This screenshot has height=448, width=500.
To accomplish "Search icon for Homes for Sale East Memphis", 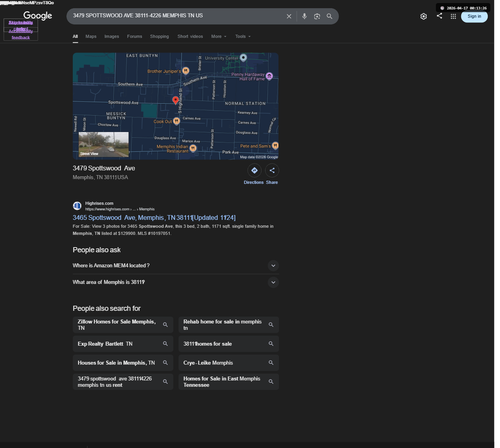I will (271, 382).
